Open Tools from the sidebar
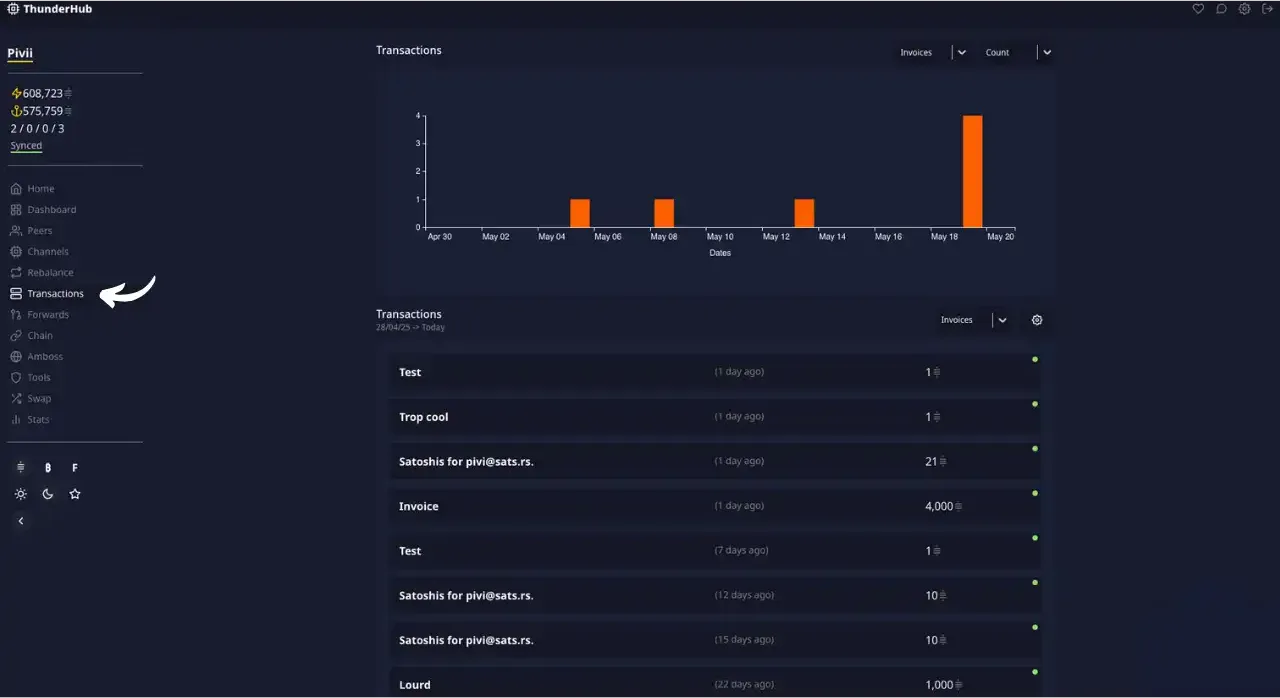The width and height of the screenshot is (1280, 698). click(30, 378)
